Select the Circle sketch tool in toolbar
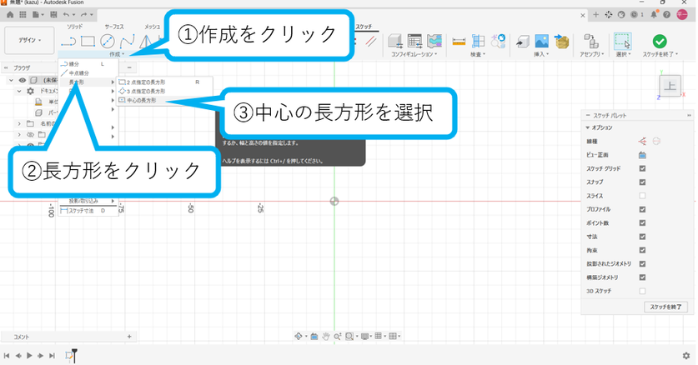The height and width of the screenshot is (365, 698). 107,41
